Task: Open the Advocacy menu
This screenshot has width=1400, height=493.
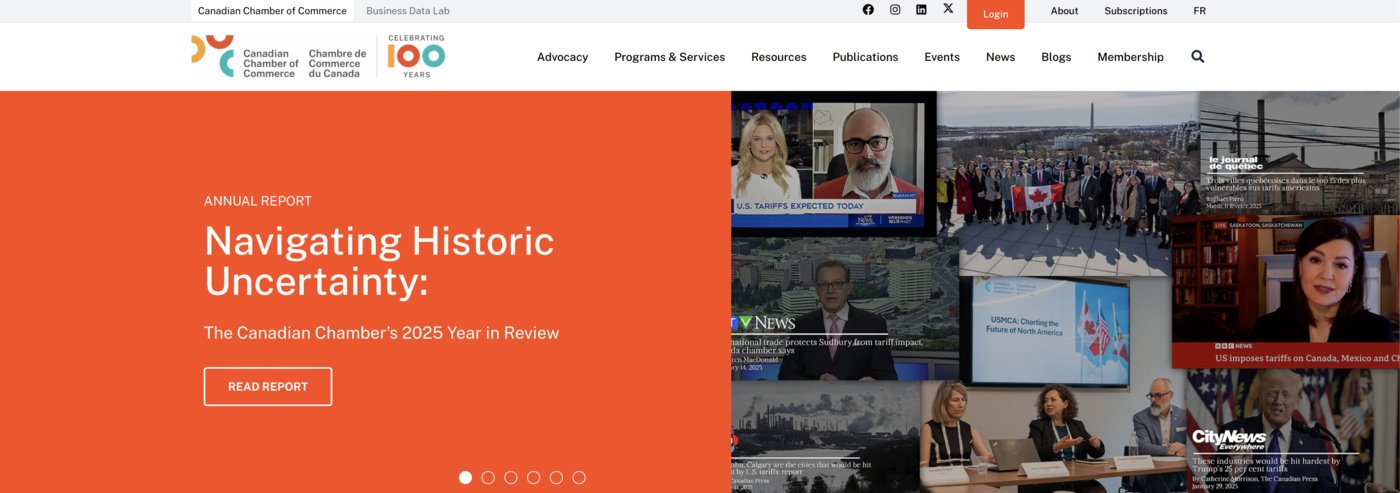Action: coord(562,57)
